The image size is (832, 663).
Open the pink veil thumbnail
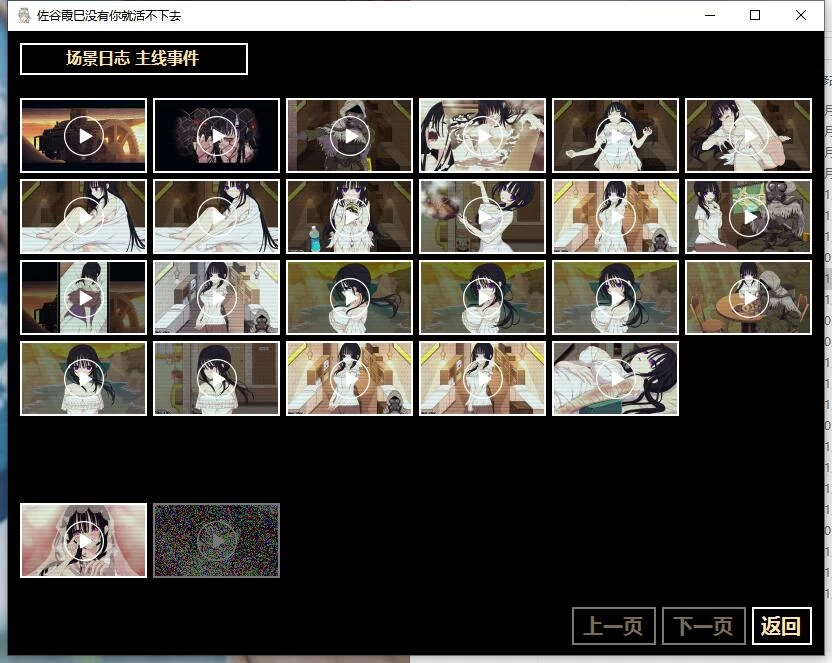[83, 540]
